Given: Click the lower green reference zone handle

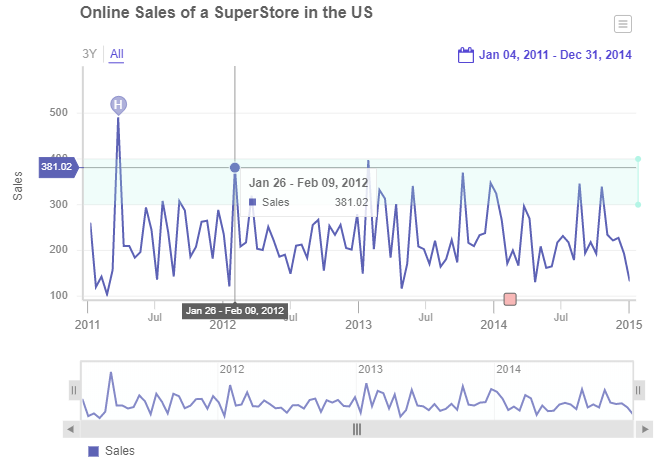Looking at the screenshot, I should 638,205.
